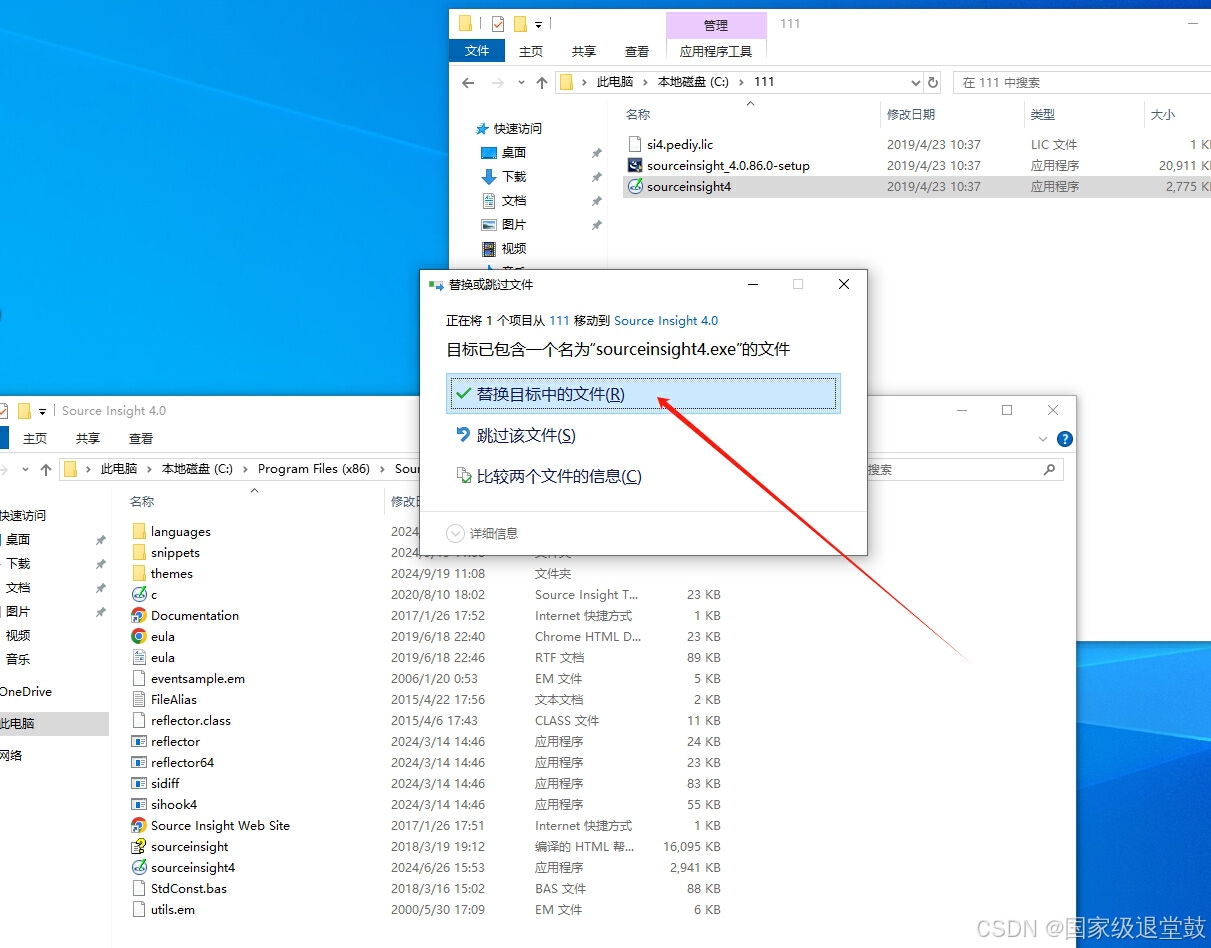Click the sourceinsight compiled HTML help icon
The width and height of the screenshot is (1211, 948).
coord(139,846)
